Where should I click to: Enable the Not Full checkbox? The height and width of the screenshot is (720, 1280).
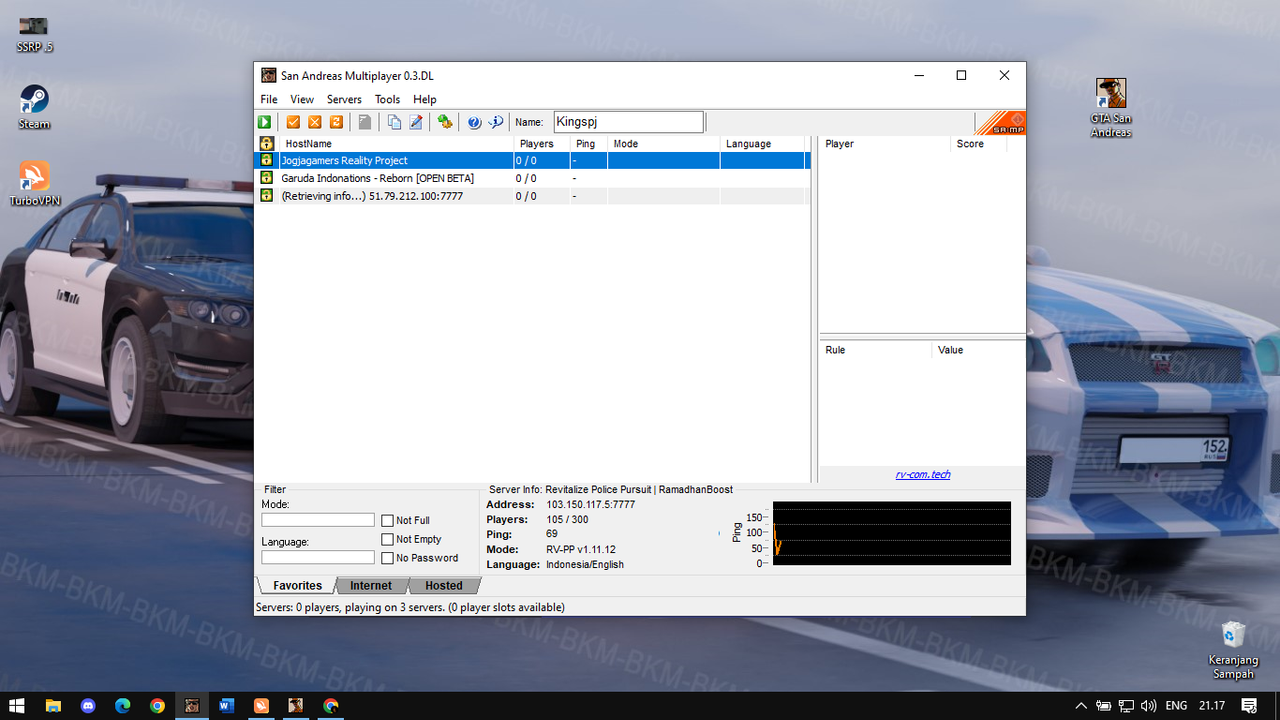pyautogui.click(x=388, y=521)
